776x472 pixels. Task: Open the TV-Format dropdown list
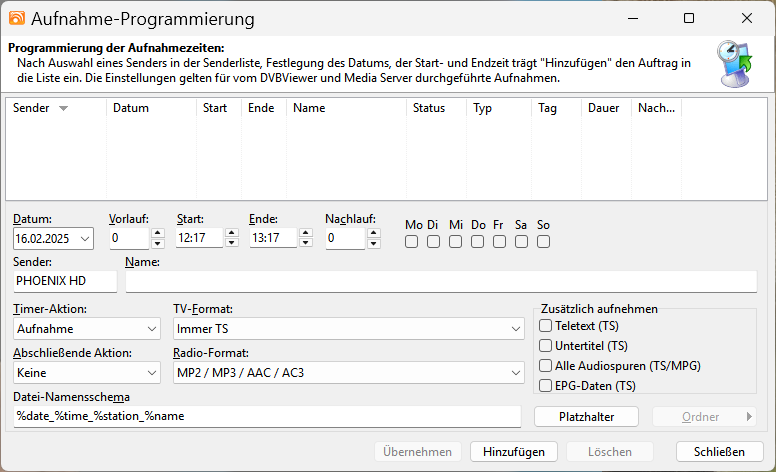515,328
